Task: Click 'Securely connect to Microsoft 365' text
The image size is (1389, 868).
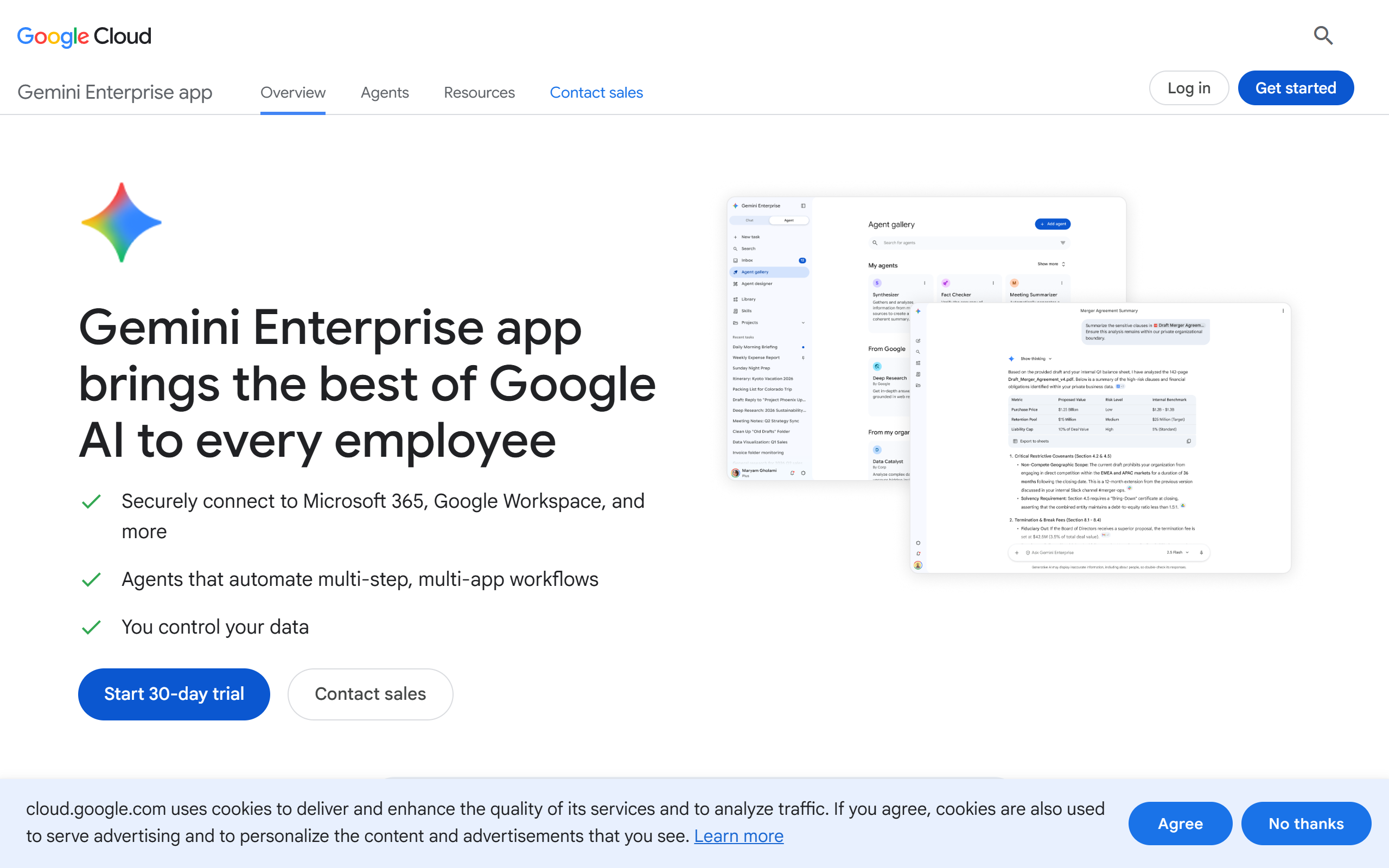Action: coord(383,516)
